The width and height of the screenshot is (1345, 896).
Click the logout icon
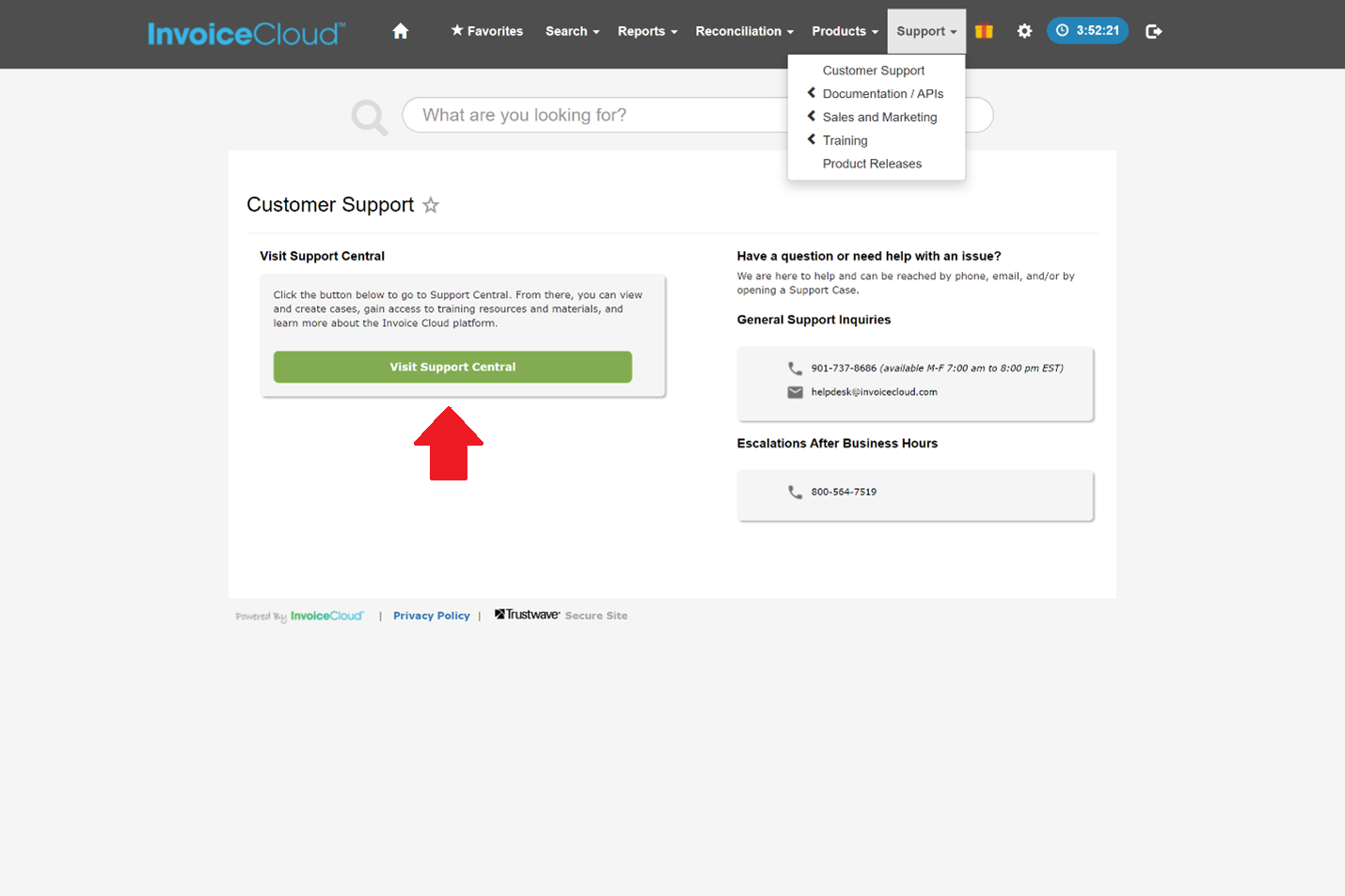tap(1153, 31)
